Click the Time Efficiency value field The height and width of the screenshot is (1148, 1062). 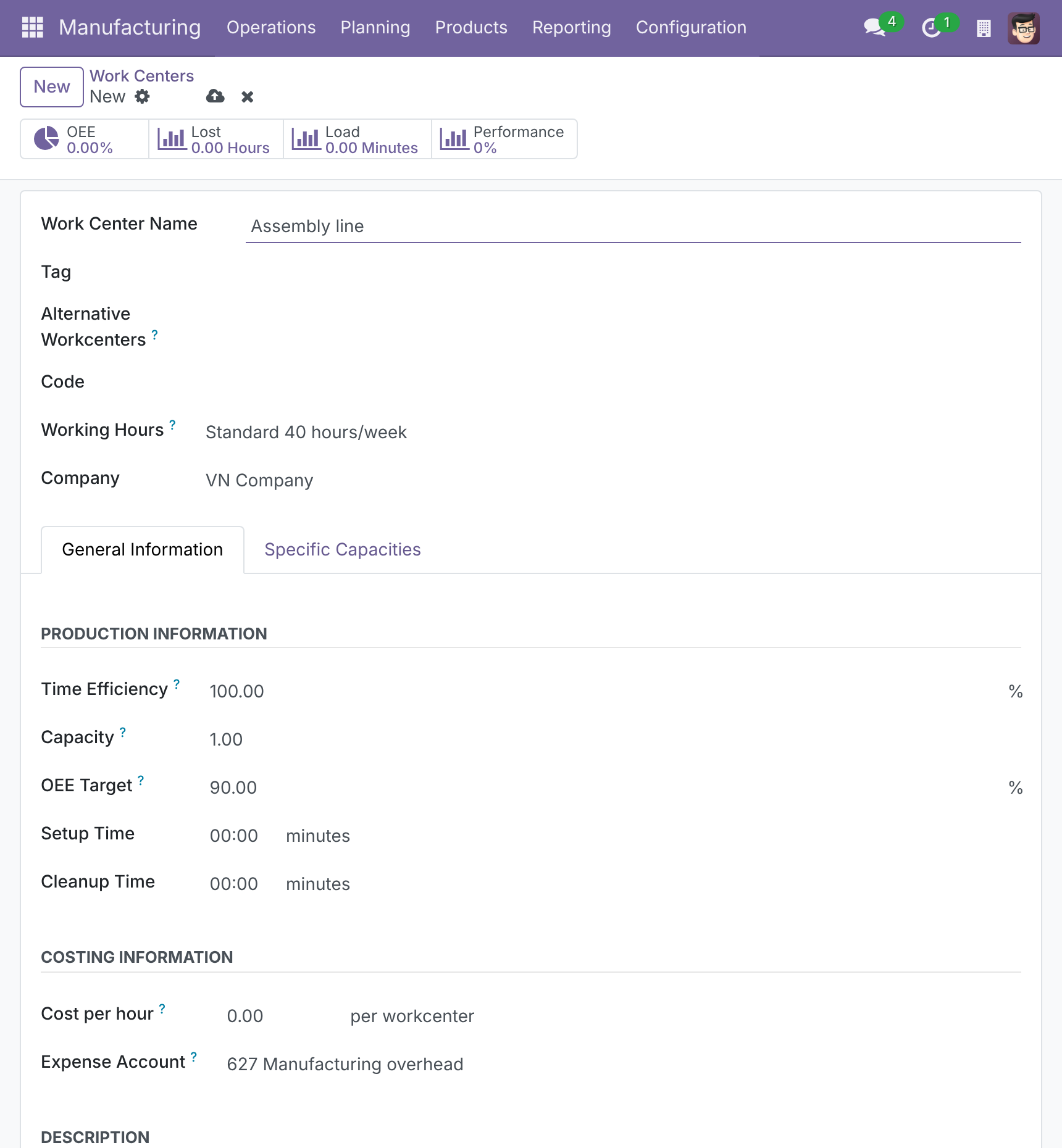(605, 691)
